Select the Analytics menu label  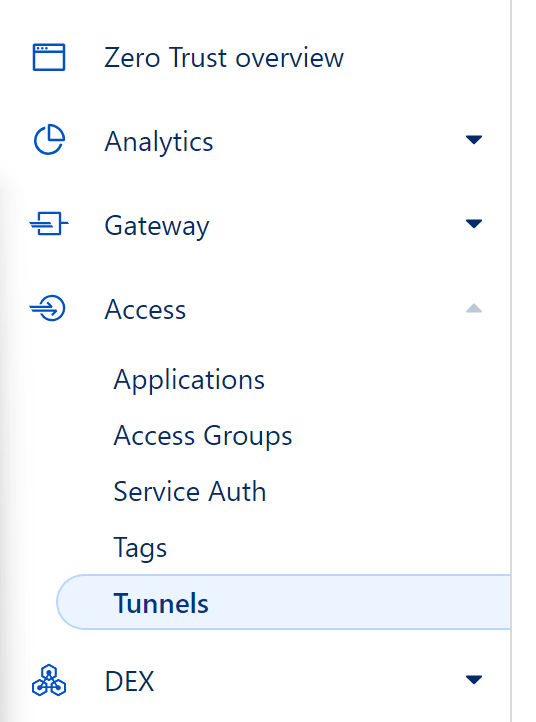point(159,141)
